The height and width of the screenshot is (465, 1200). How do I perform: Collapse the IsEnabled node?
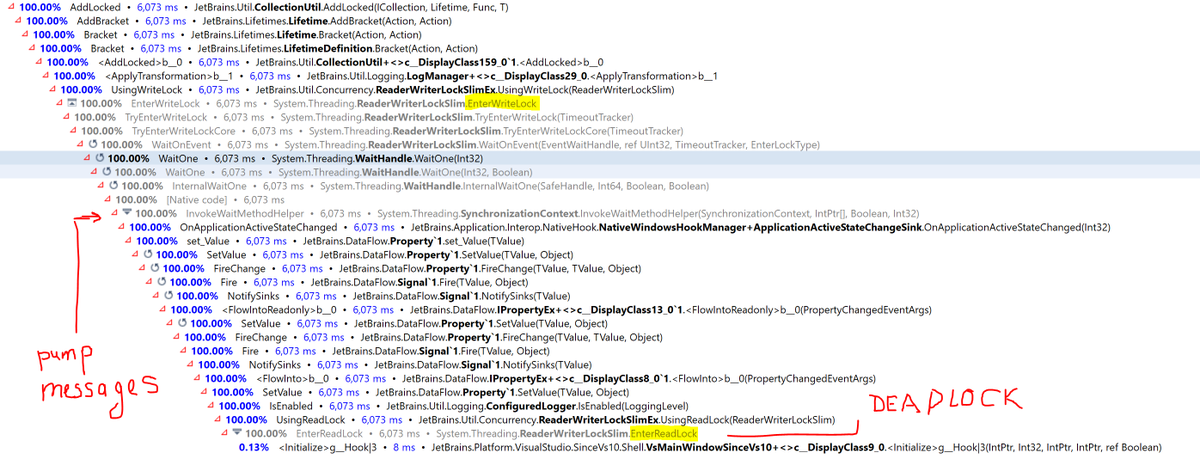point(212,406)
